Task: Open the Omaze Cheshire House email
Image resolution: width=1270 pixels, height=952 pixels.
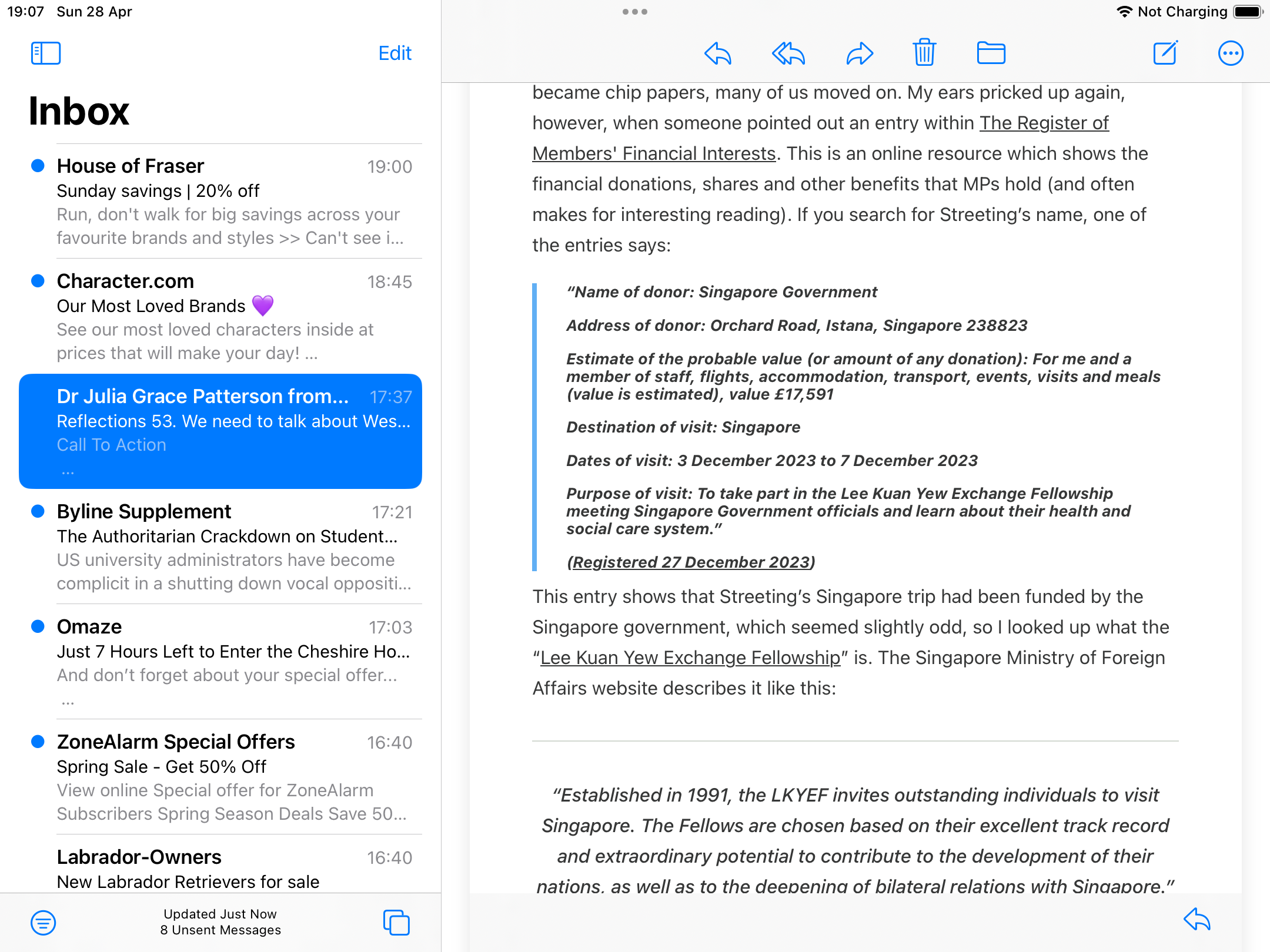Action: (x=220, y=662)
